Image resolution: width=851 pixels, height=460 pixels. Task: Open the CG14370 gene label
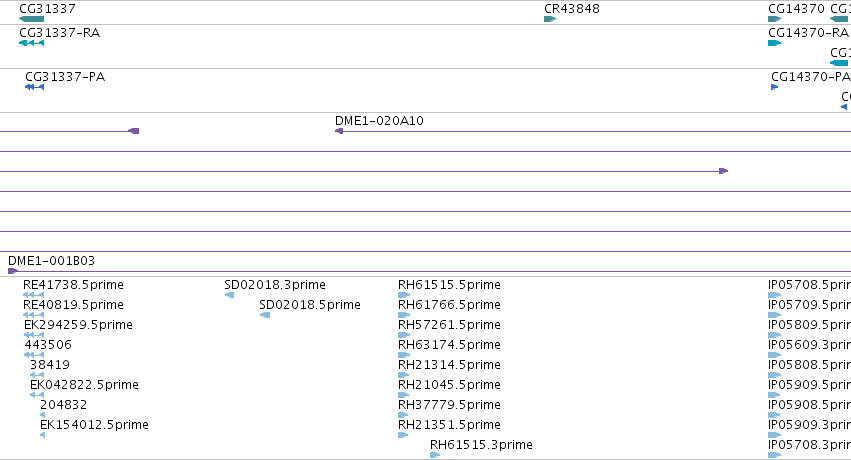[796, 9]
